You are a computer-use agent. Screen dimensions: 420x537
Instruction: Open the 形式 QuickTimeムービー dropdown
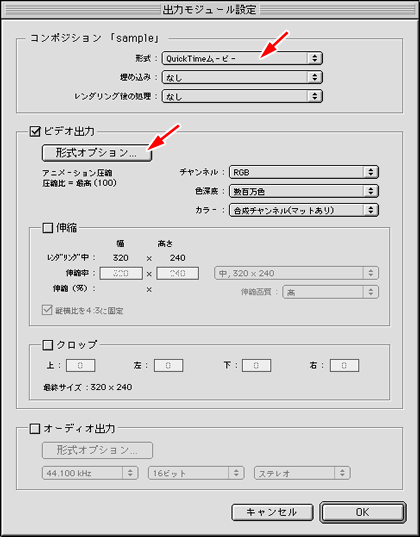(242, 58)
